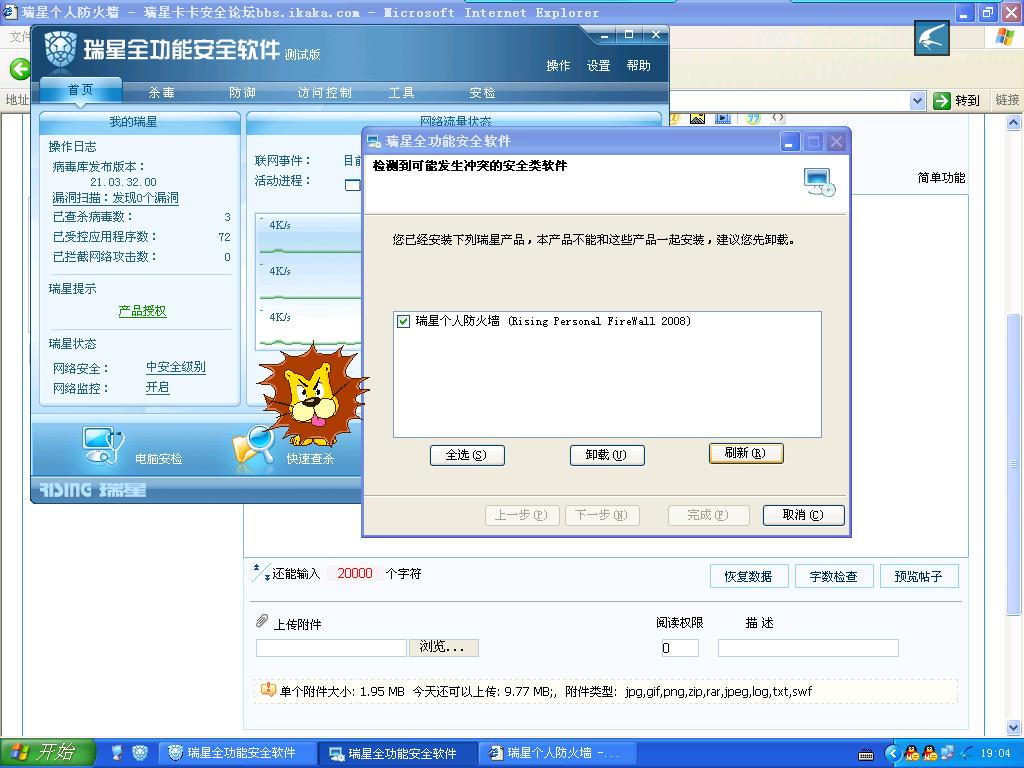The width and height of the screenshot is (1024, 768).
Task: Click the paperclip 上传附件 icon
Action: pos(262,621)
